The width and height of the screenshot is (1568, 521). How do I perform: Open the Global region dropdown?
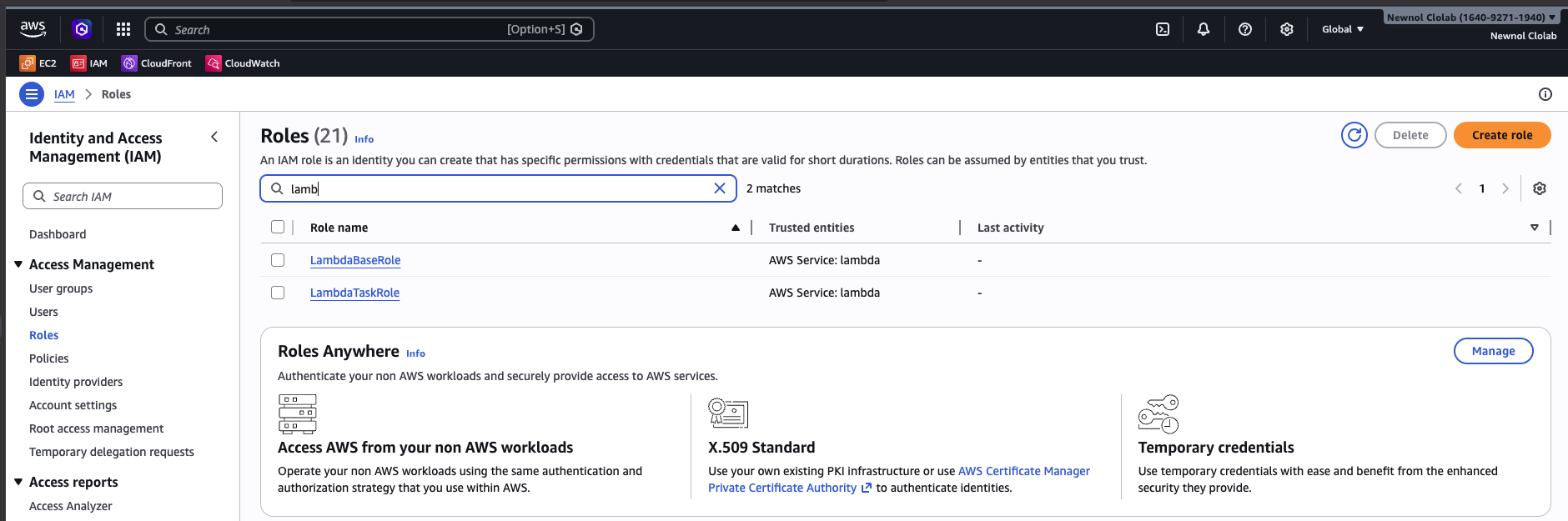(x=1342, y=29)
